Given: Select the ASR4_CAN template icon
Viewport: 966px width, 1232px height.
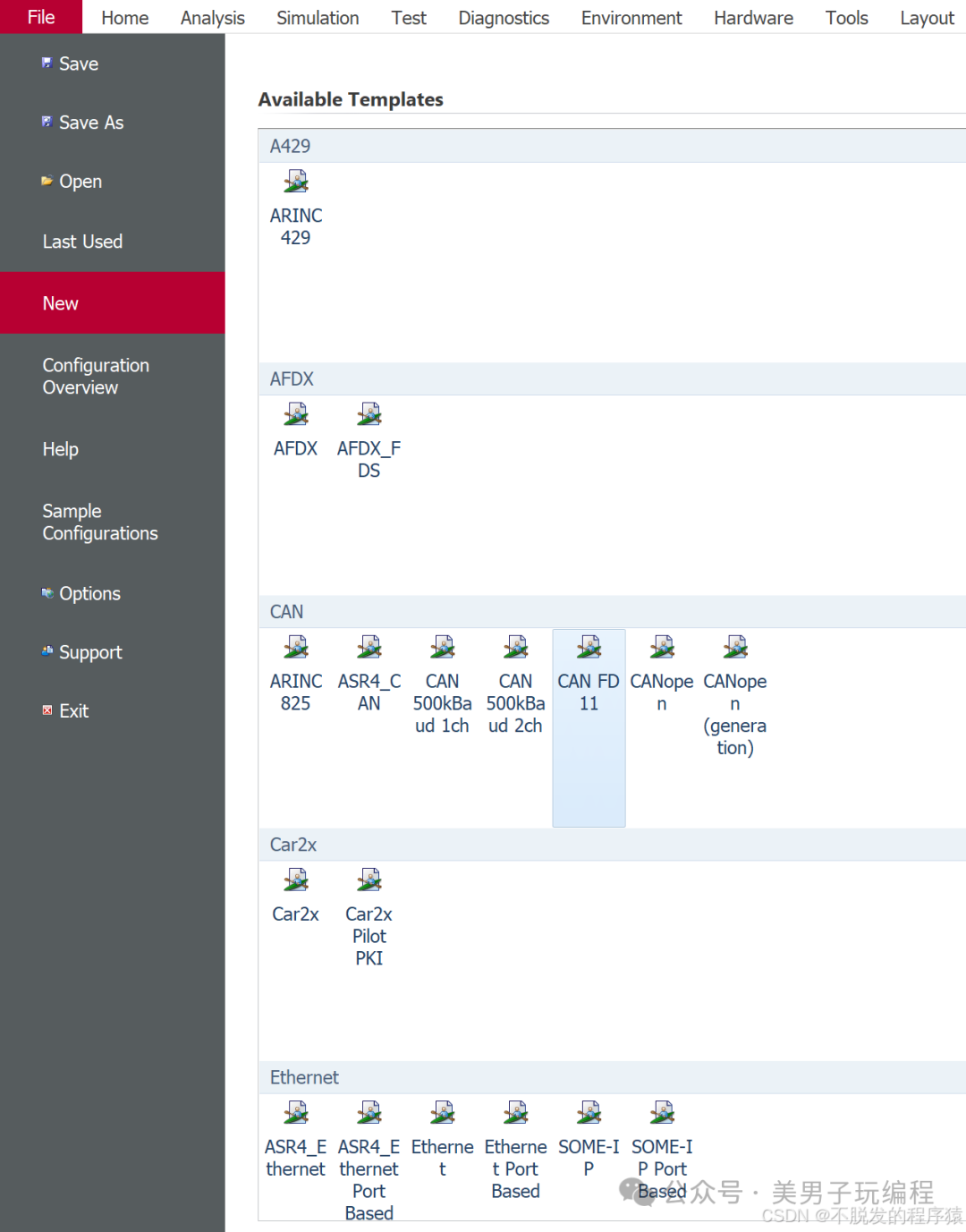Looking at the screenshot, I should (369, 648).
